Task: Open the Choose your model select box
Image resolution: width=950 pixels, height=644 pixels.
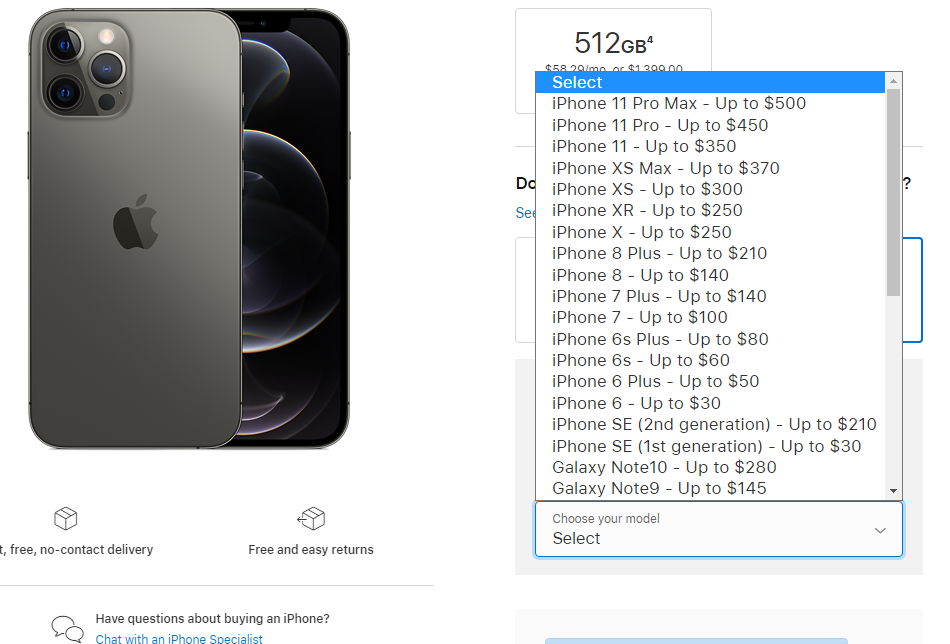Action: tap(719, 529)
